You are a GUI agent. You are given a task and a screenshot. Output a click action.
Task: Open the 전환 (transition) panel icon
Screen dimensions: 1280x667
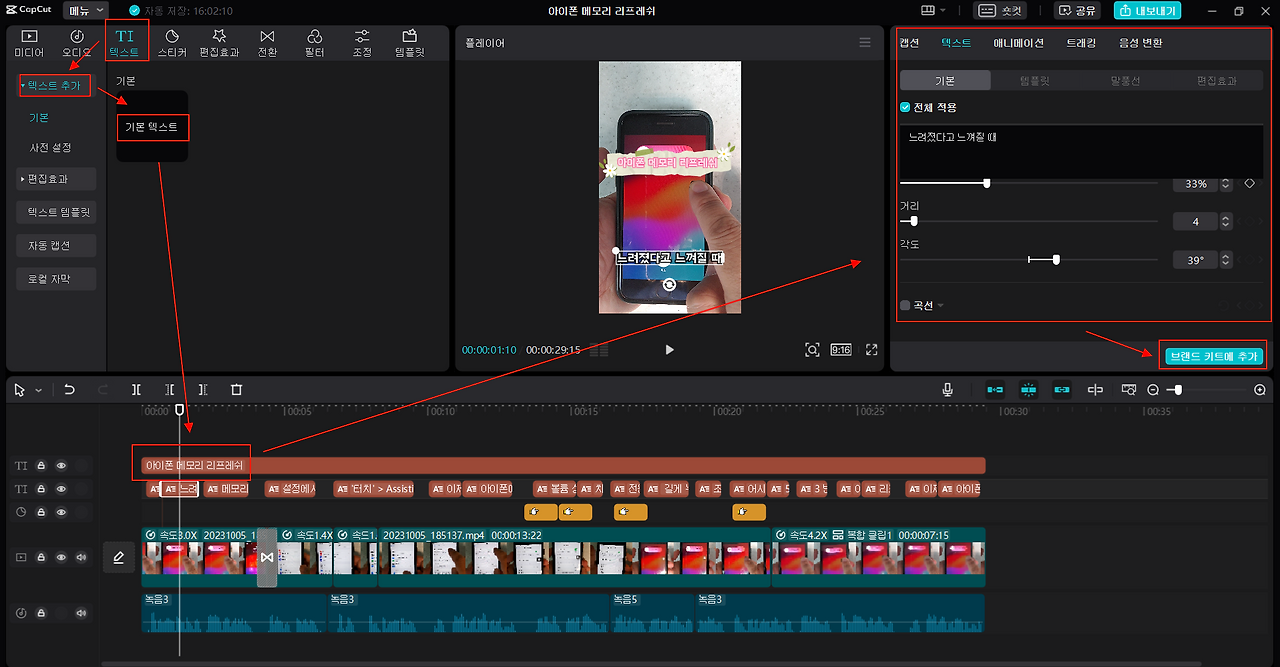tap(267, 42)
